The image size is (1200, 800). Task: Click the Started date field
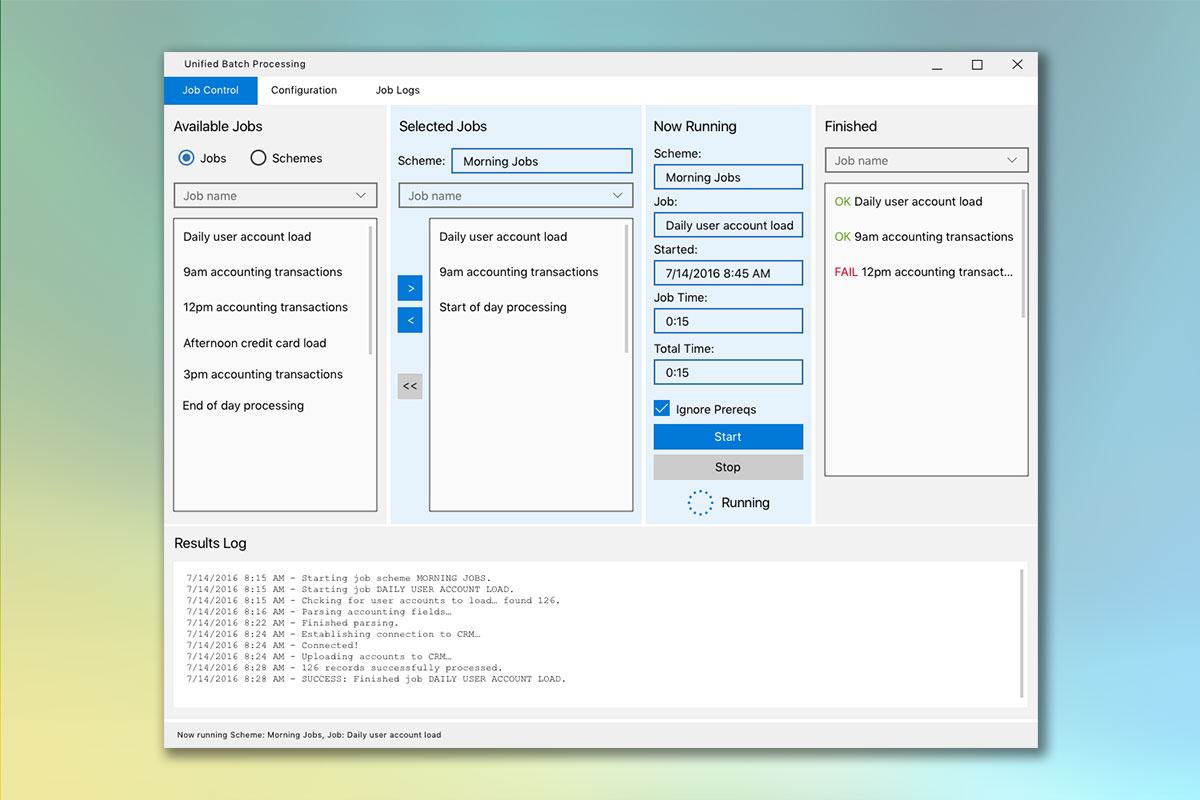pos(728,273)
